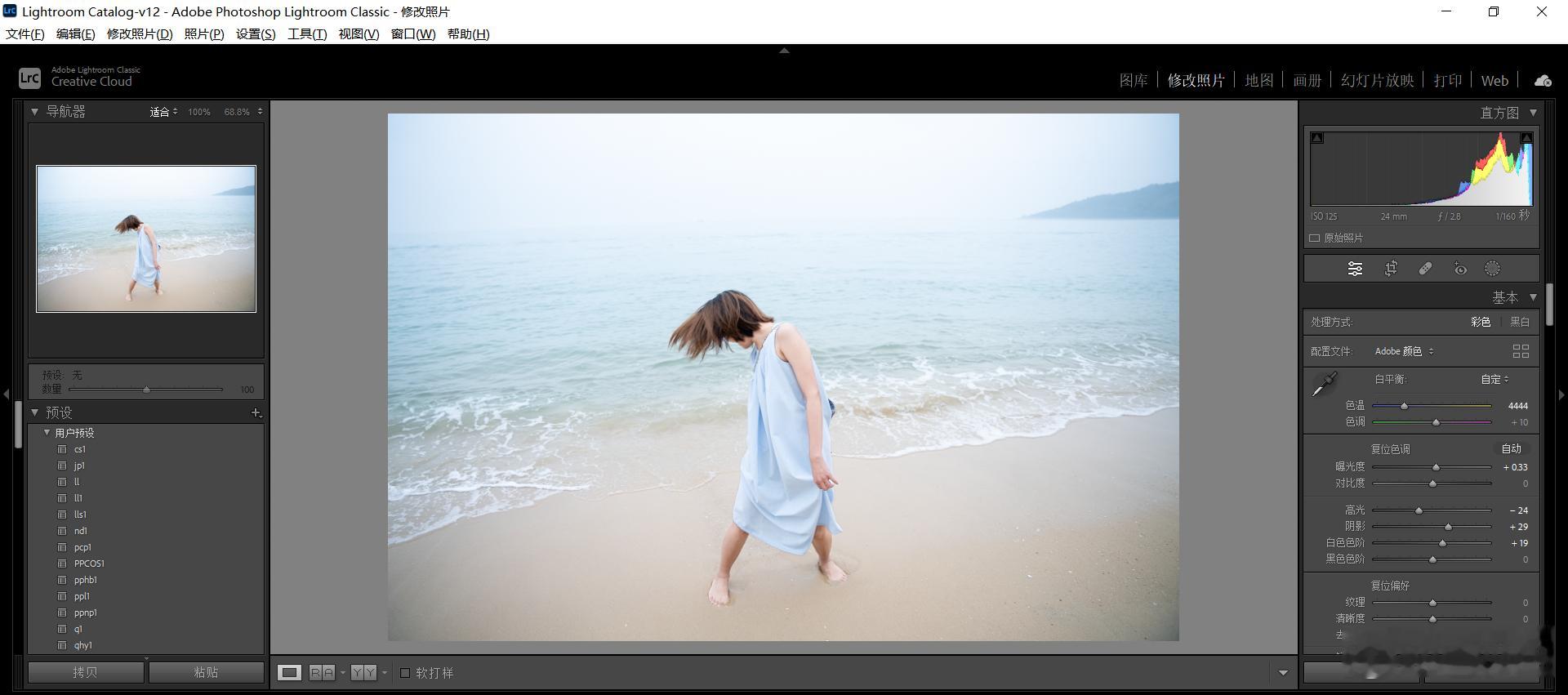
Task: Apply the nd1 preset
Action: (x=82, y=531)
